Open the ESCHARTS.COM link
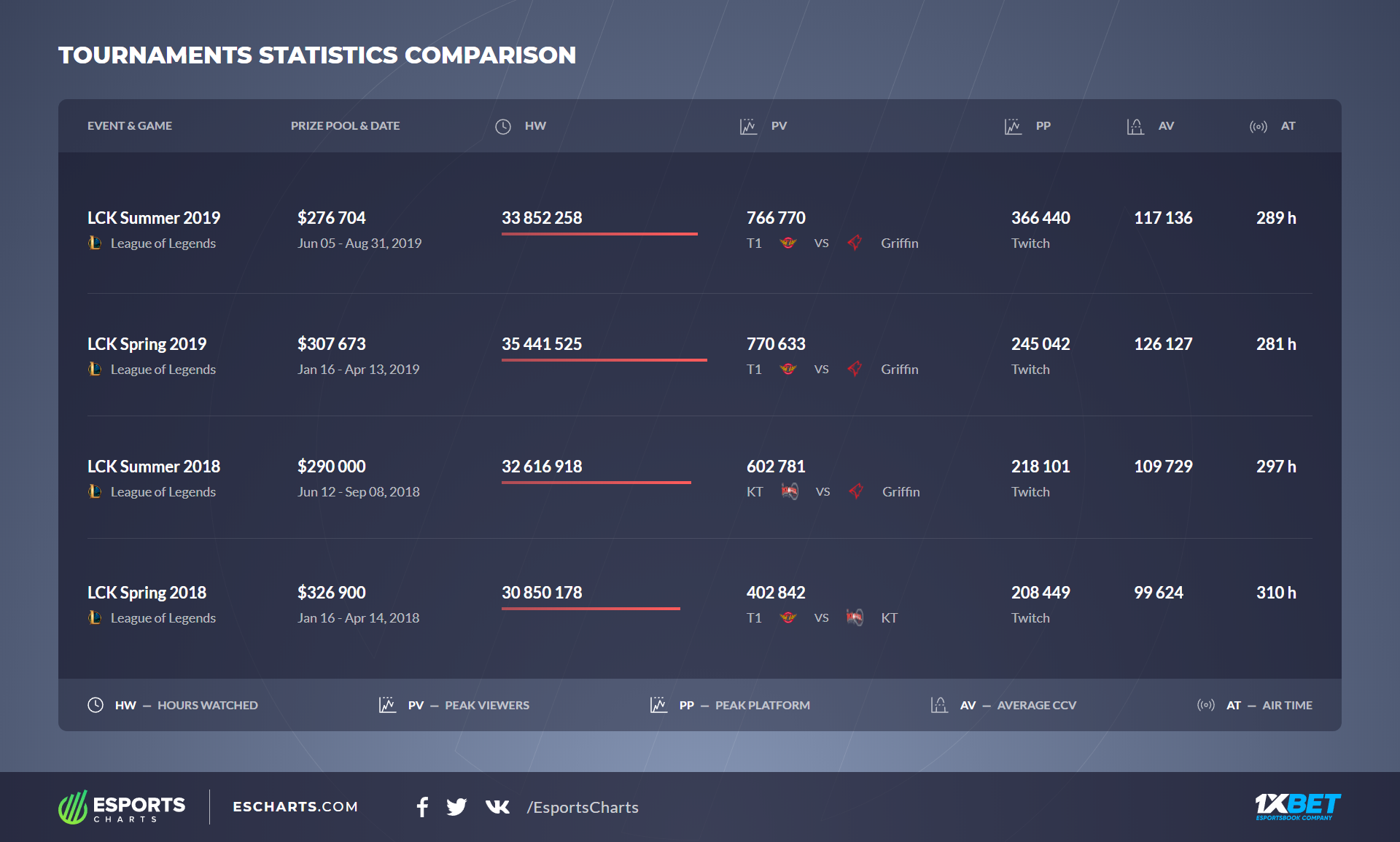 coord(295,806)
